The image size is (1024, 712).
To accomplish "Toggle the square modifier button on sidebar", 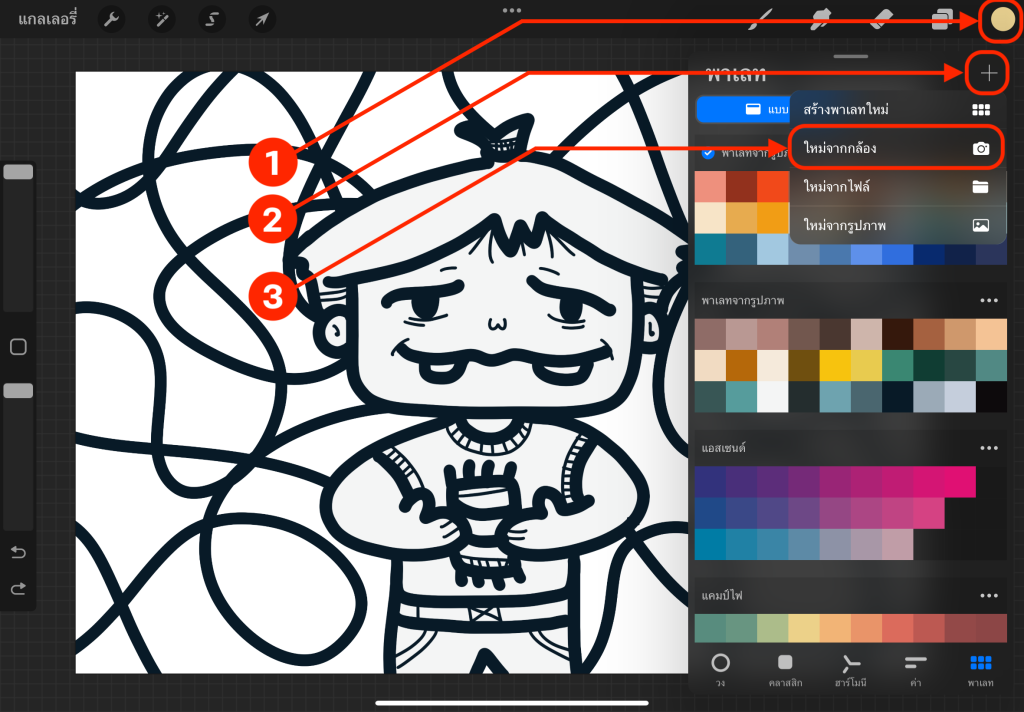I will pos(18,347).
